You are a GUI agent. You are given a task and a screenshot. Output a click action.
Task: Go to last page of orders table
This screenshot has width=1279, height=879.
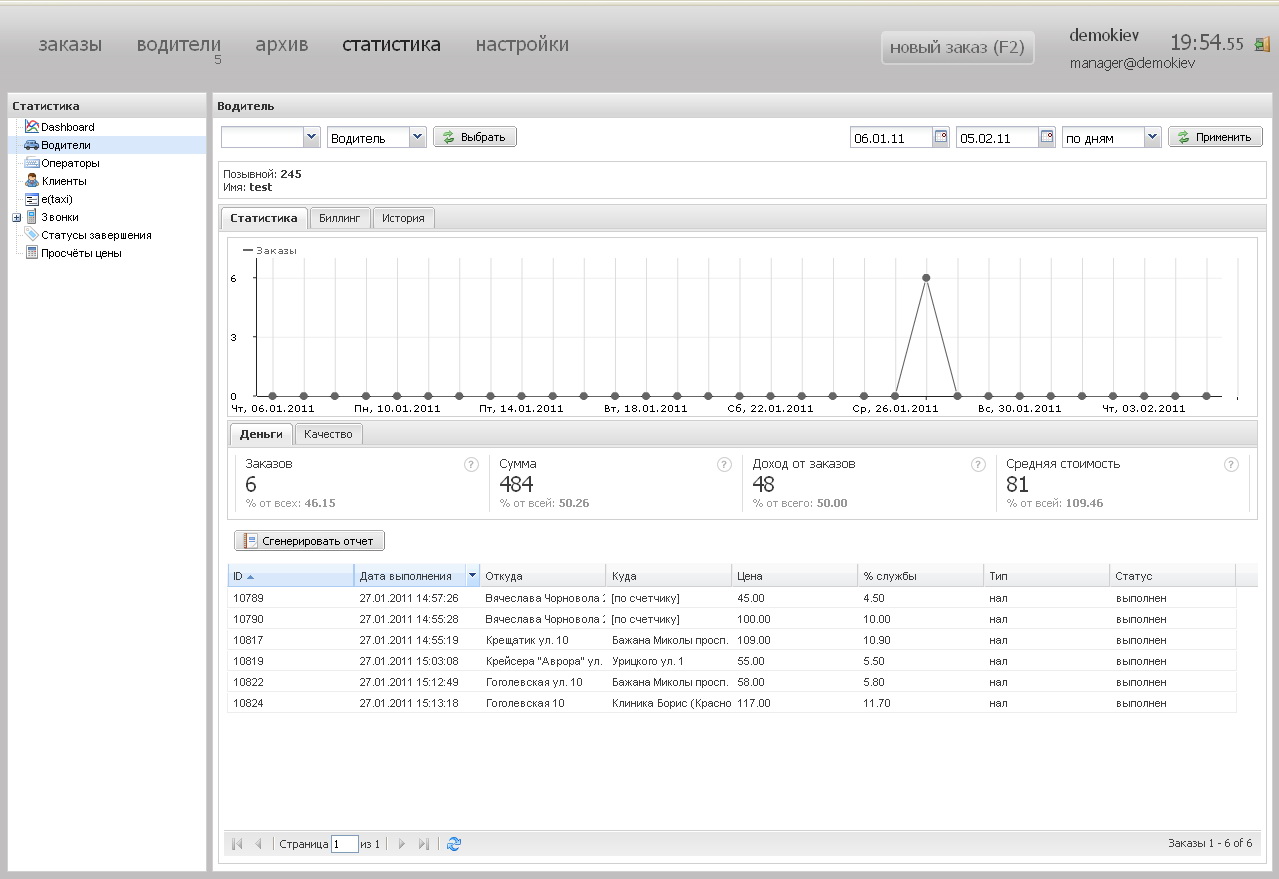tap(423, 844)
